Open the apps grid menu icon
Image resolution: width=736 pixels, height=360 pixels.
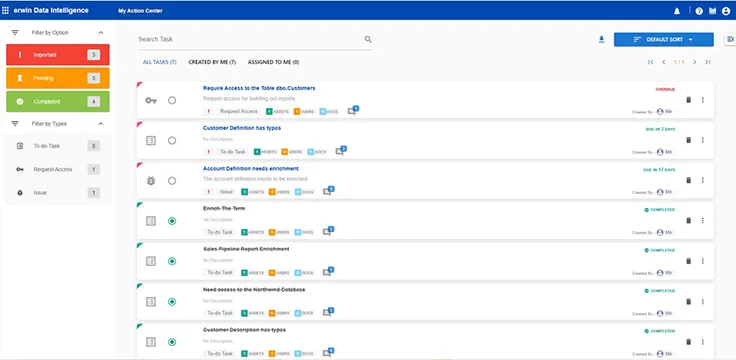(x=5, y=10)
